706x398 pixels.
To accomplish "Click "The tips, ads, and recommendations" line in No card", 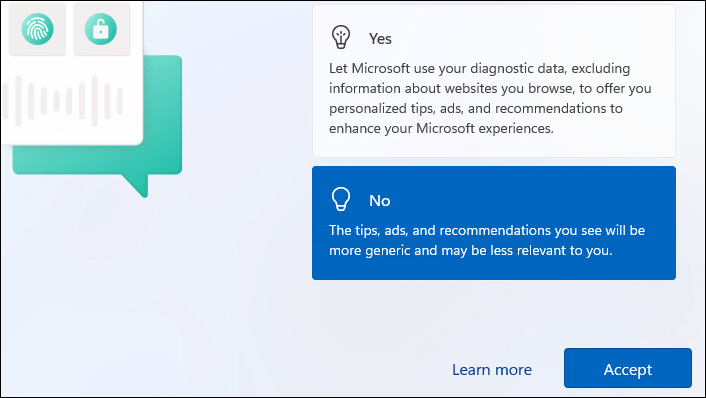I will [487, 231].
